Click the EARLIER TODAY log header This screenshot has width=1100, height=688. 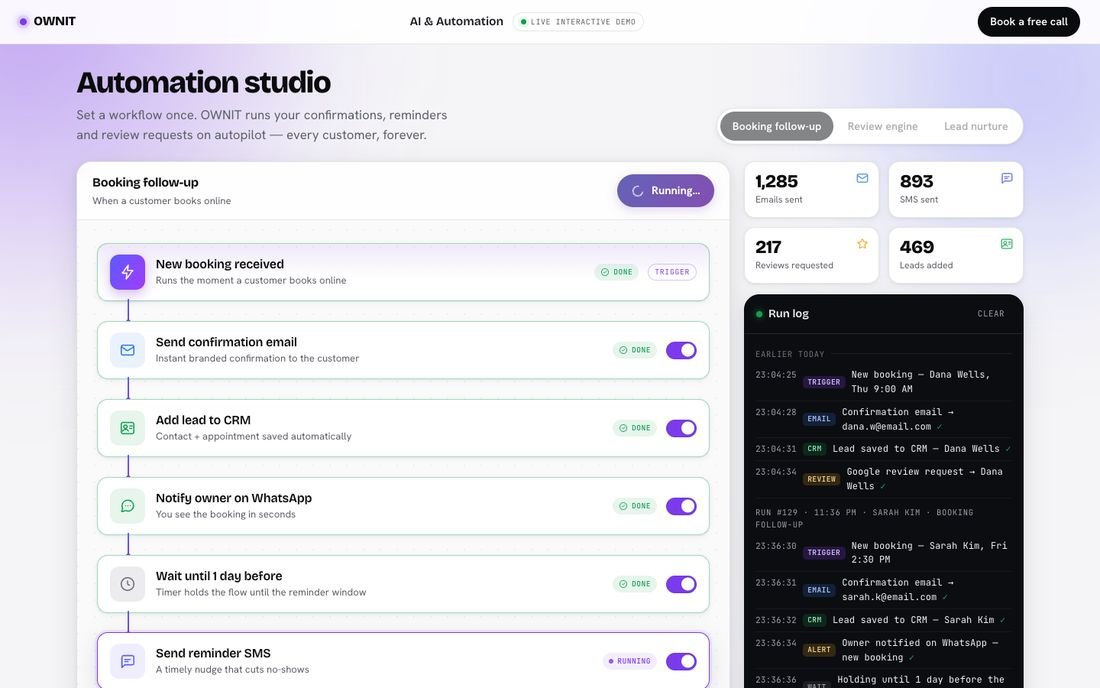(x=790, y=354)
